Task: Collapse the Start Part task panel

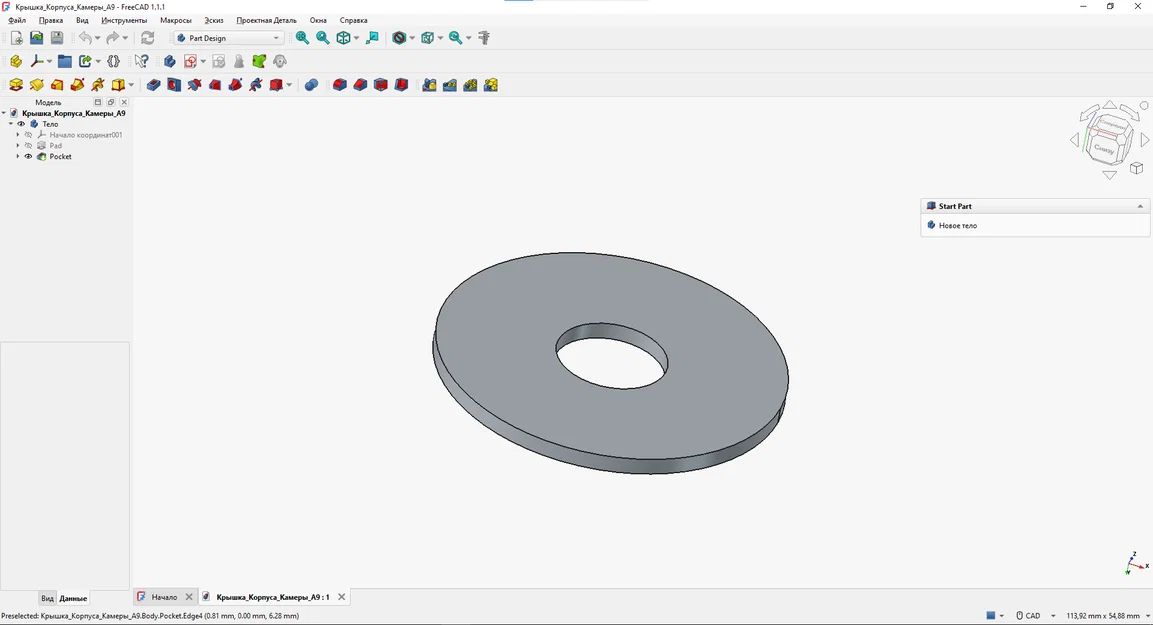Action: coord(1140,207)
